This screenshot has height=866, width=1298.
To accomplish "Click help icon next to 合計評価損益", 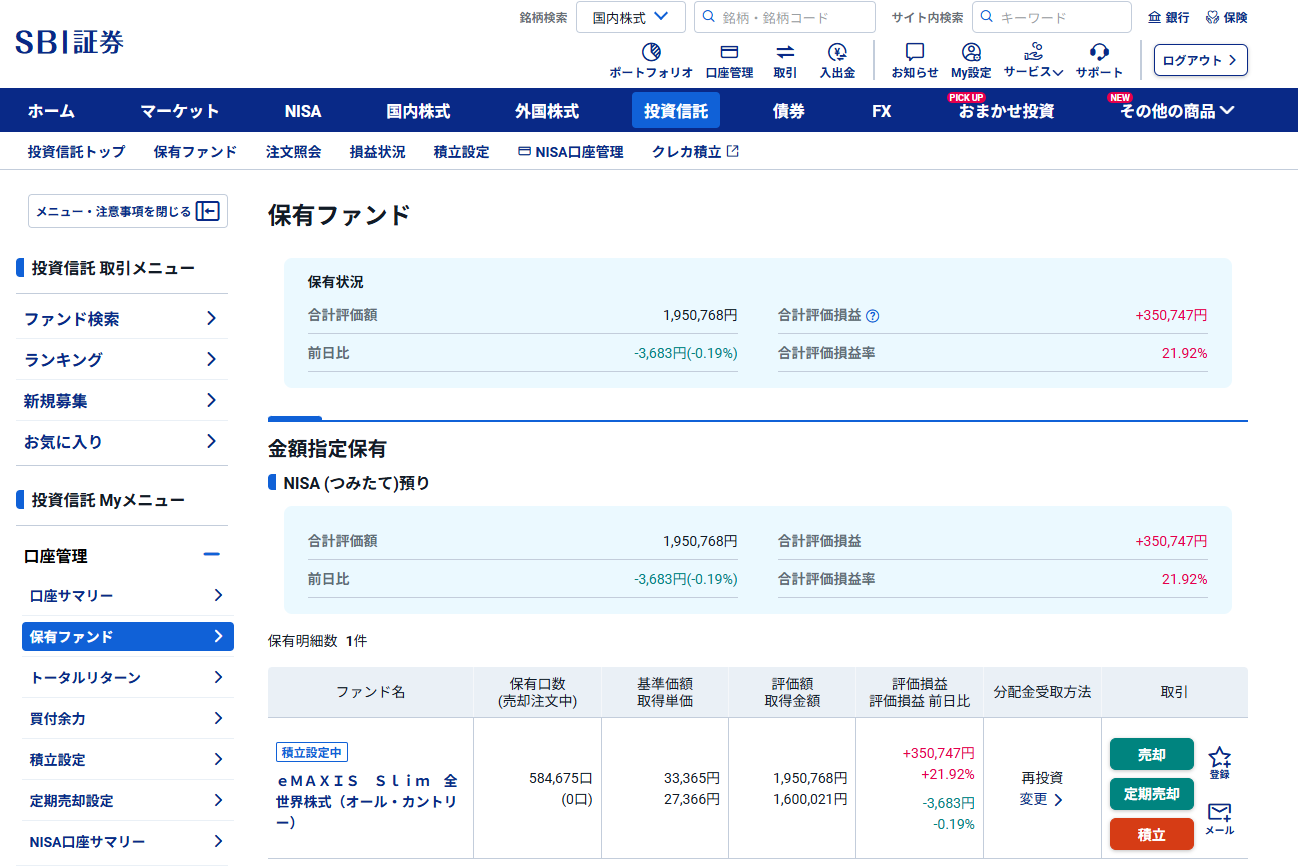I will point(873,316).
